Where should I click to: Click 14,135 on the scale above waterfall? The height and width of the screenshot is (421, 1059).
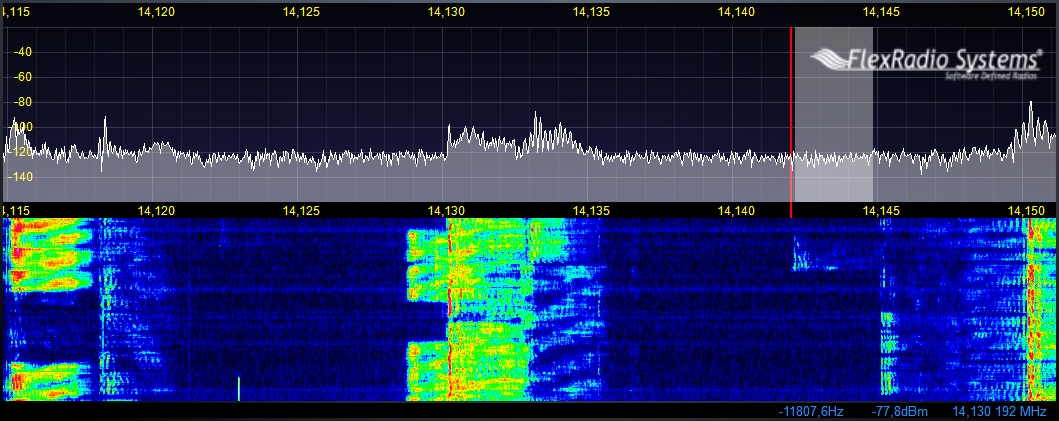point(592,210)
